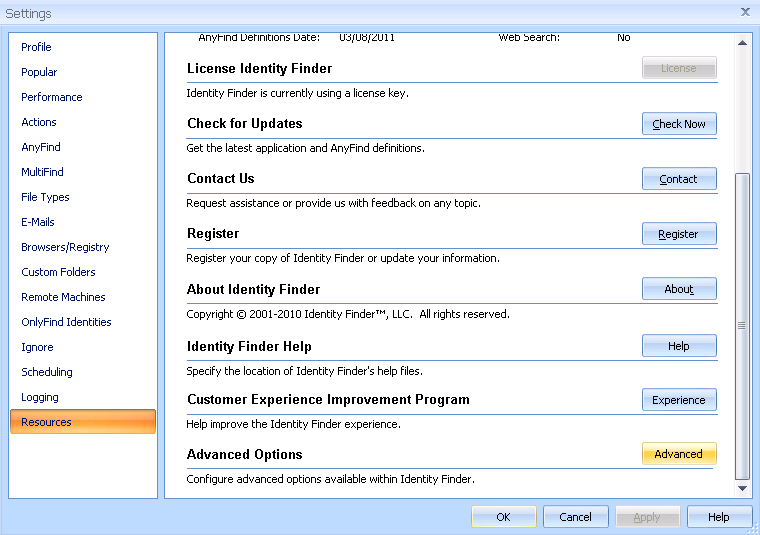This screenshot has width=760, height=535.
Task: Go to Performance settings
Action: [52, 97]
